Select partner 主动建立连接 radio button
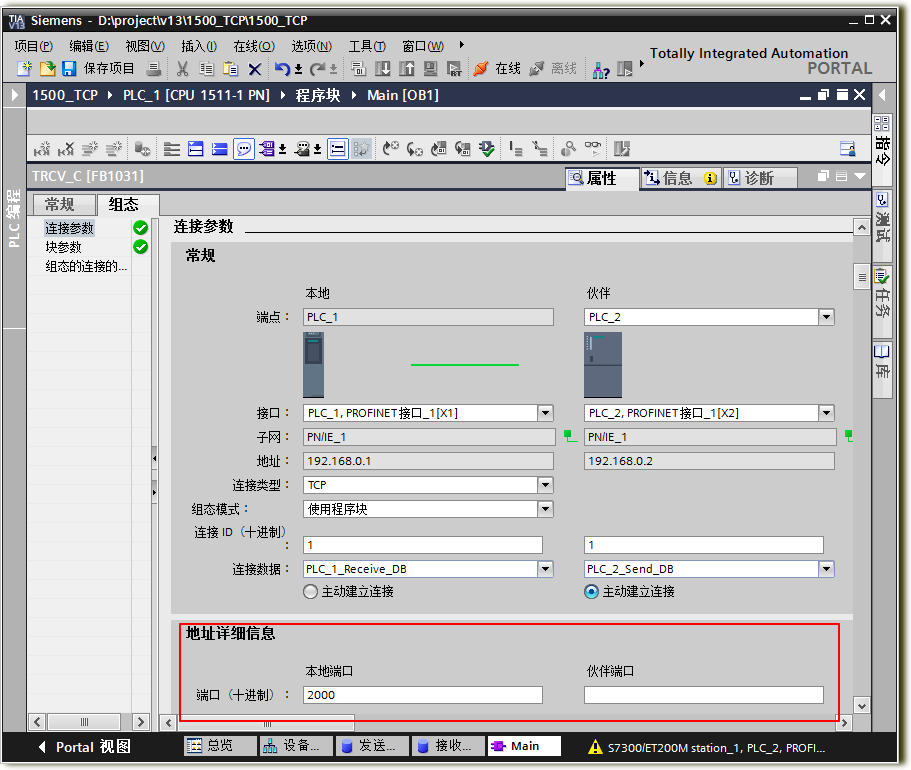The height and width of the screenshot is (770, 911). click(591, 592)
